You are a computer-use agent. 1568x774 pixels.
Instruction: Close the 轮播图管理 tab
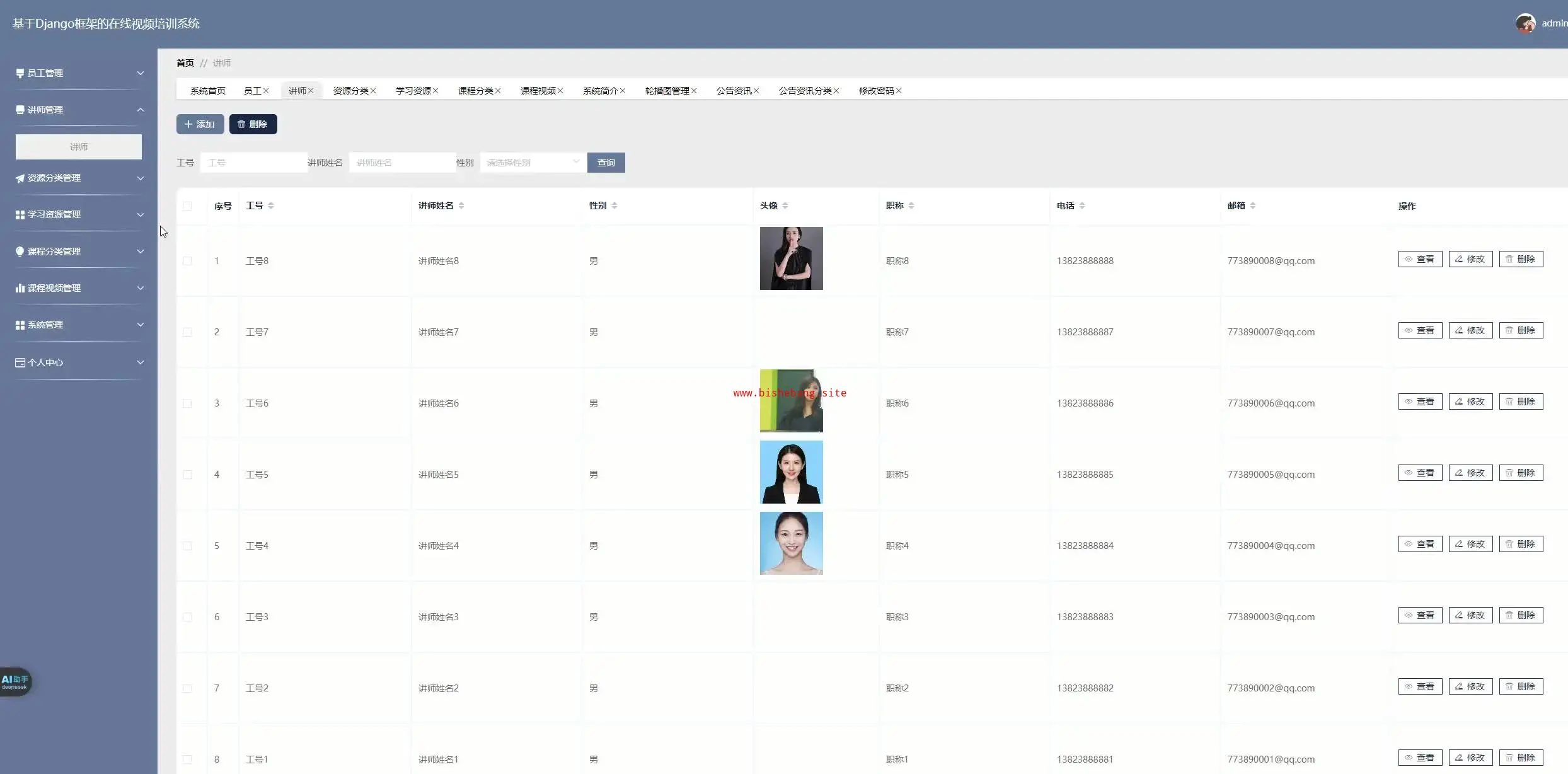click(x=694, y=91)
